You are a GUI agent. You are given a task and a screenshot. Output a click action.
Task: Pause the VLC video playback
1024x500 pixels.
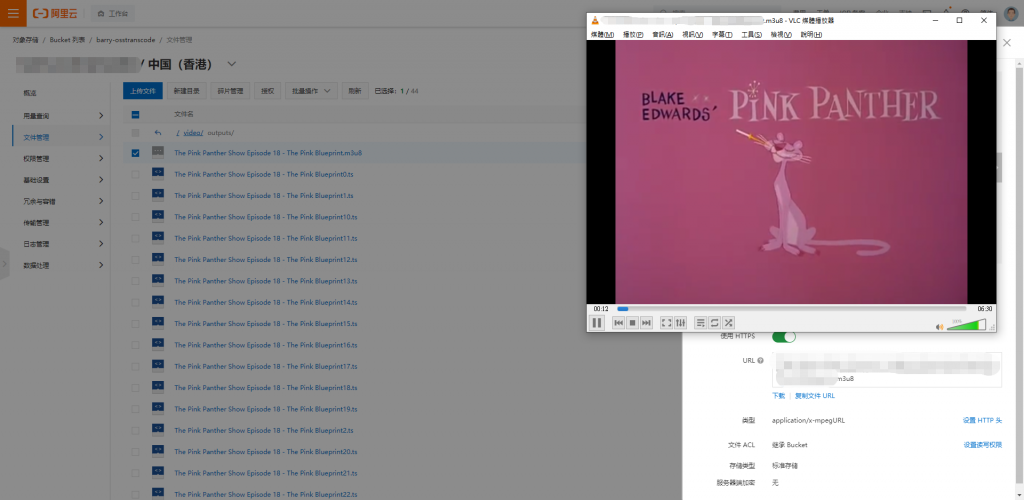point(596,322)
